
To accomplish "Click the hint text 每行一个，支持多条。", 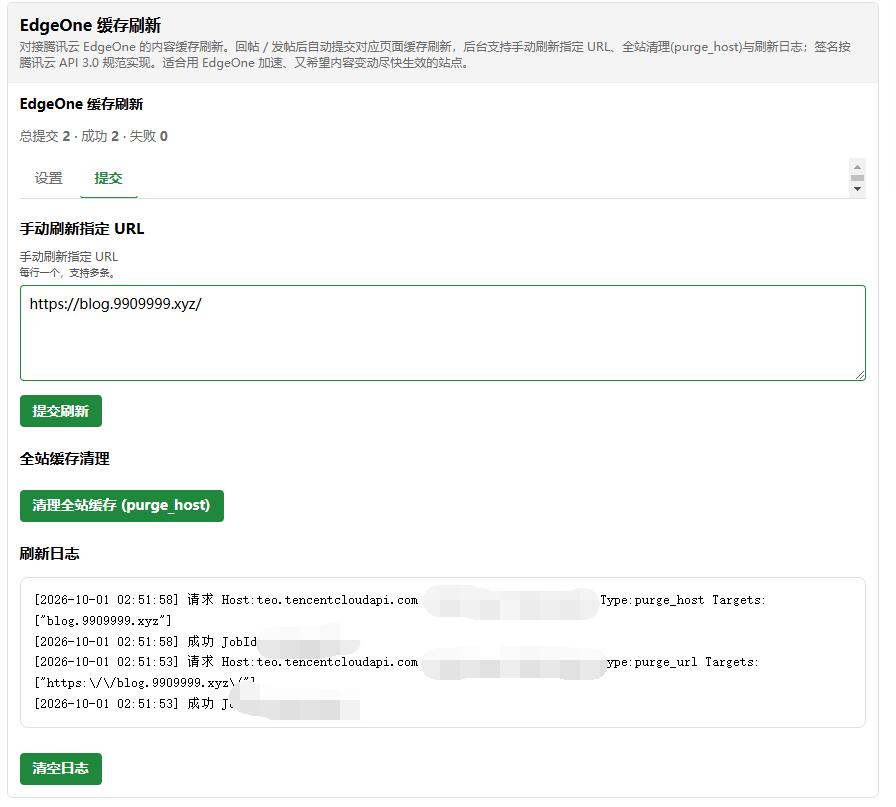I will point(67,273).
